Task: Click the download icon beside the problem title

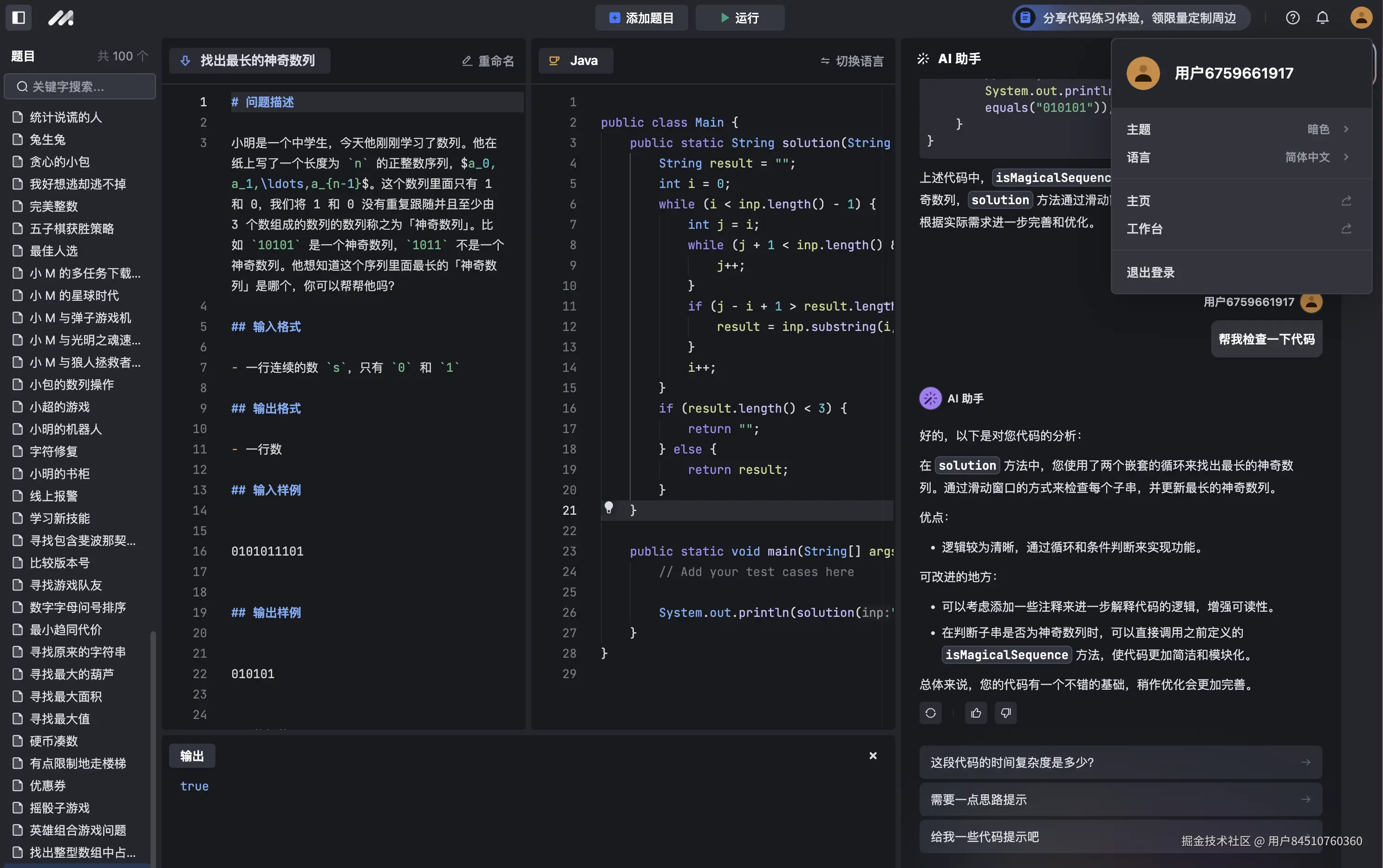Action: pyautogui.click(x=185, y=60)
